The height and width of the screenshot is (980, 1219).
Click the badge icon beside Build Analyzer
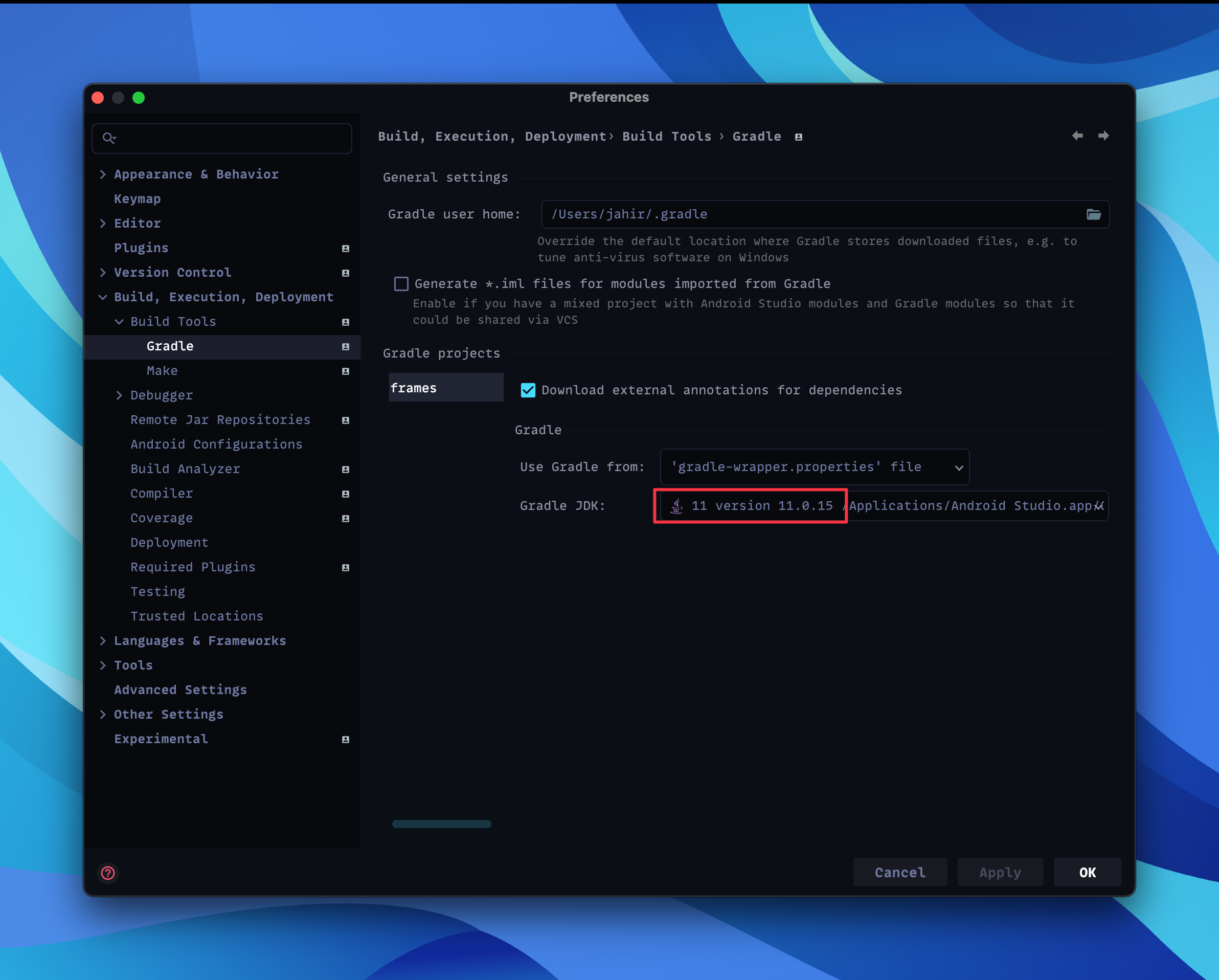[x=346, y=469]
